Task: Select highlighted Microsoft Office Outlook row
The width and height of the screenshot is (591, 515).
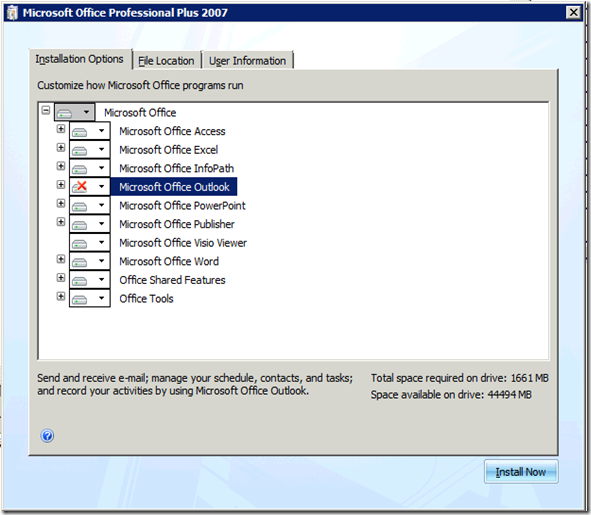Action: click(x=174, y=187)
